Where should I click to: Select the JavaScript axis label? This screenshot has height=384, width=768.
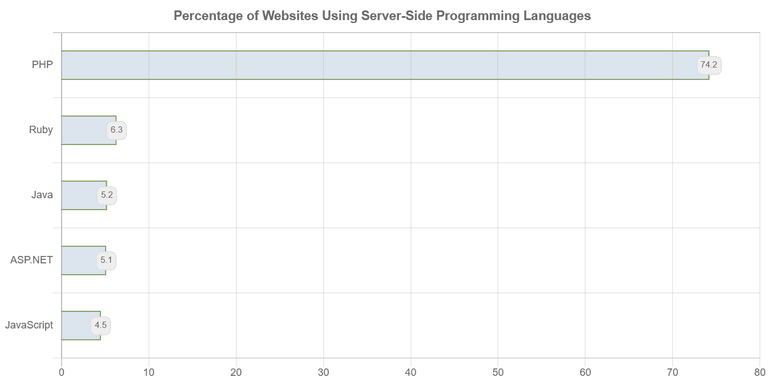pos(29,325)
